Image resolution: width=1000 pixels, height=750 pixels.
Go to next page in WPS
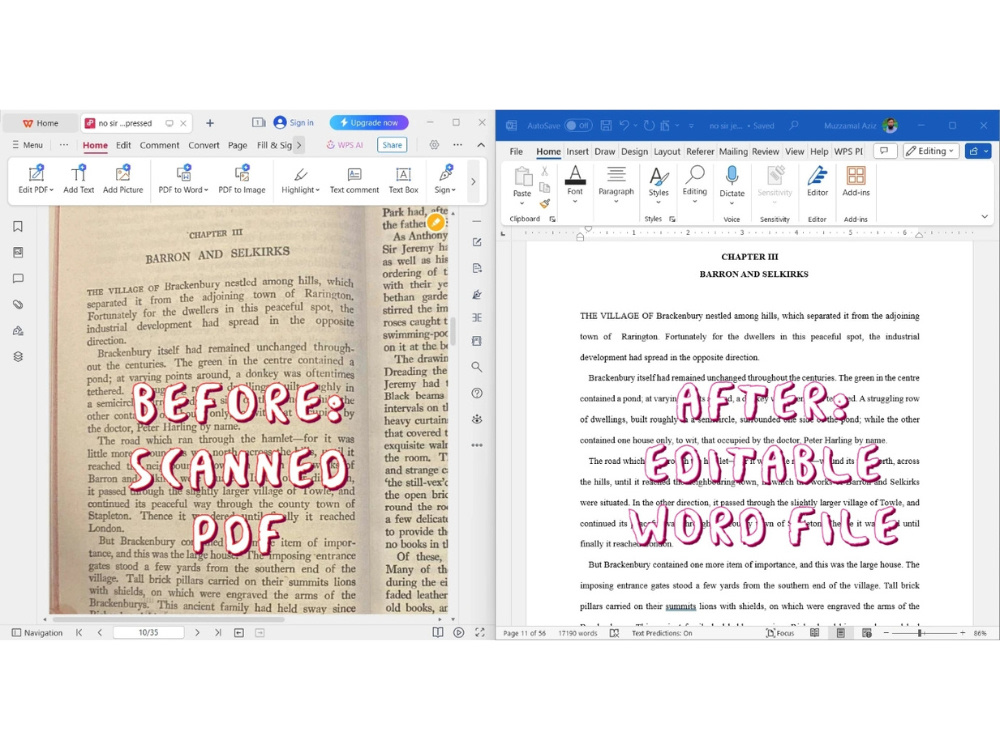(x=197, y=633)
